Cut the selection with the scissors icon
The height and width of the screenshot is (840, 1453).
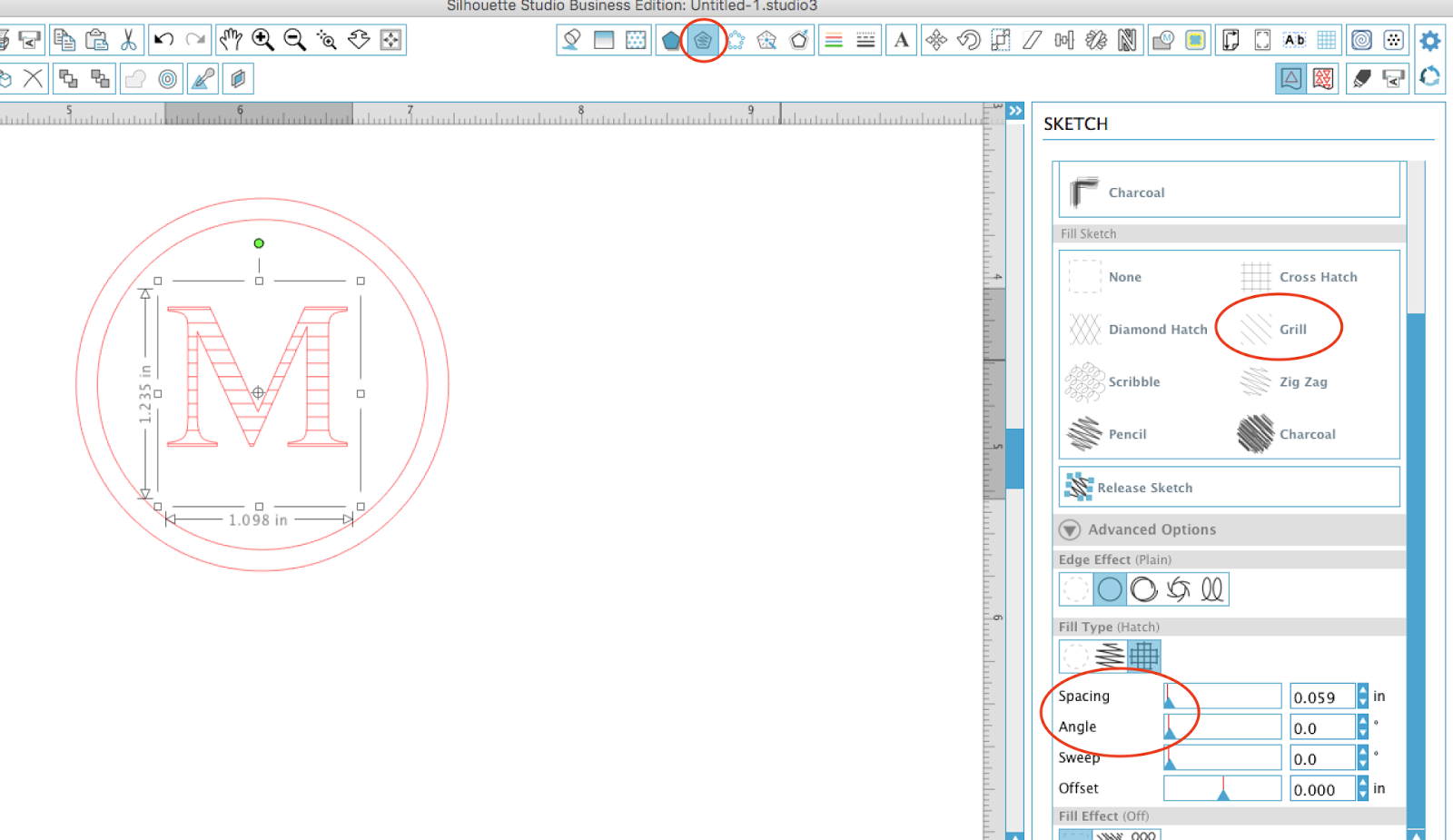pyautogui.click(x=128, y=40)
